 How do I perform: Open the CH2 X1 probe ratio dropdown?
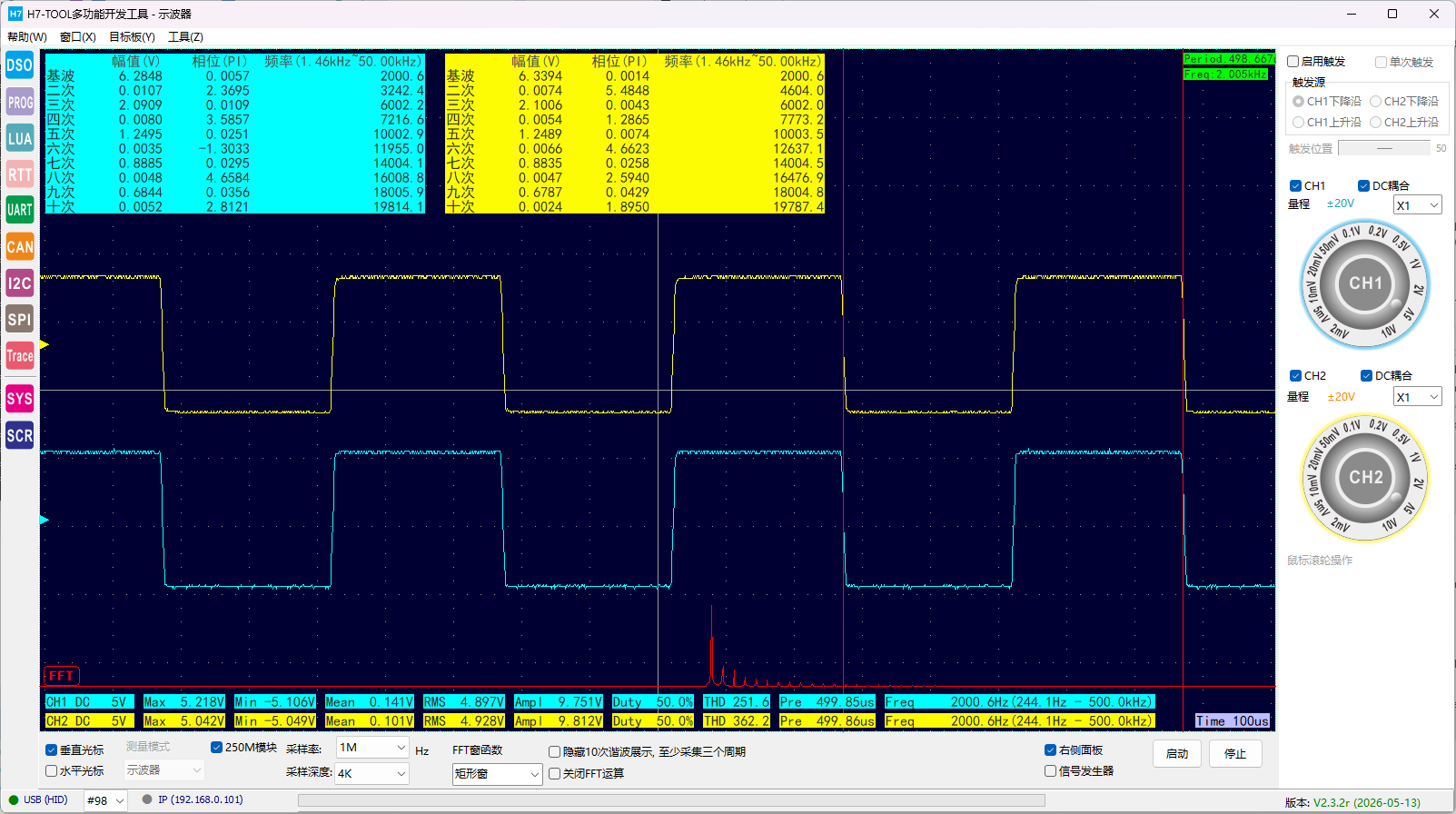[x=1418, y=397]
